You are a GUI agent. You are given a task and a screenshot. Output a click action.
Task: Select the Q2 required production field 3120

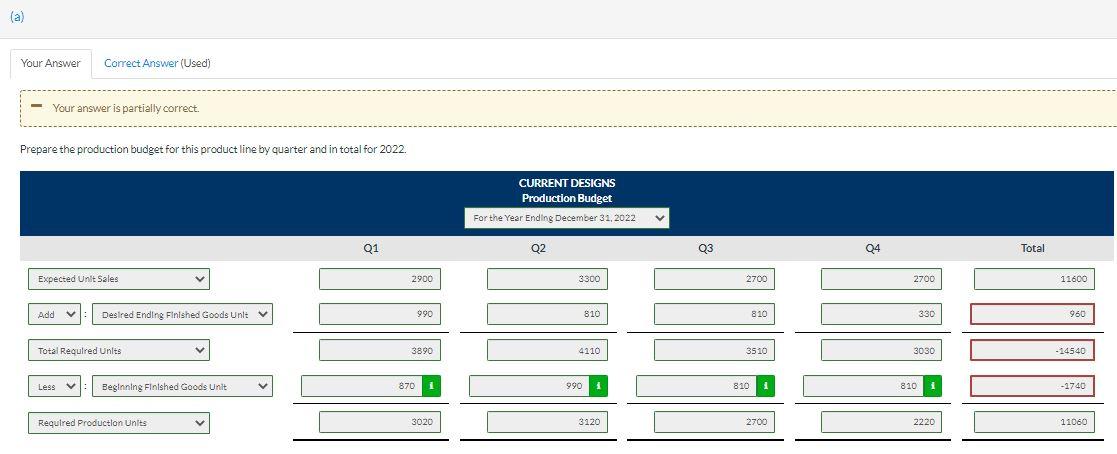point(547,422)
